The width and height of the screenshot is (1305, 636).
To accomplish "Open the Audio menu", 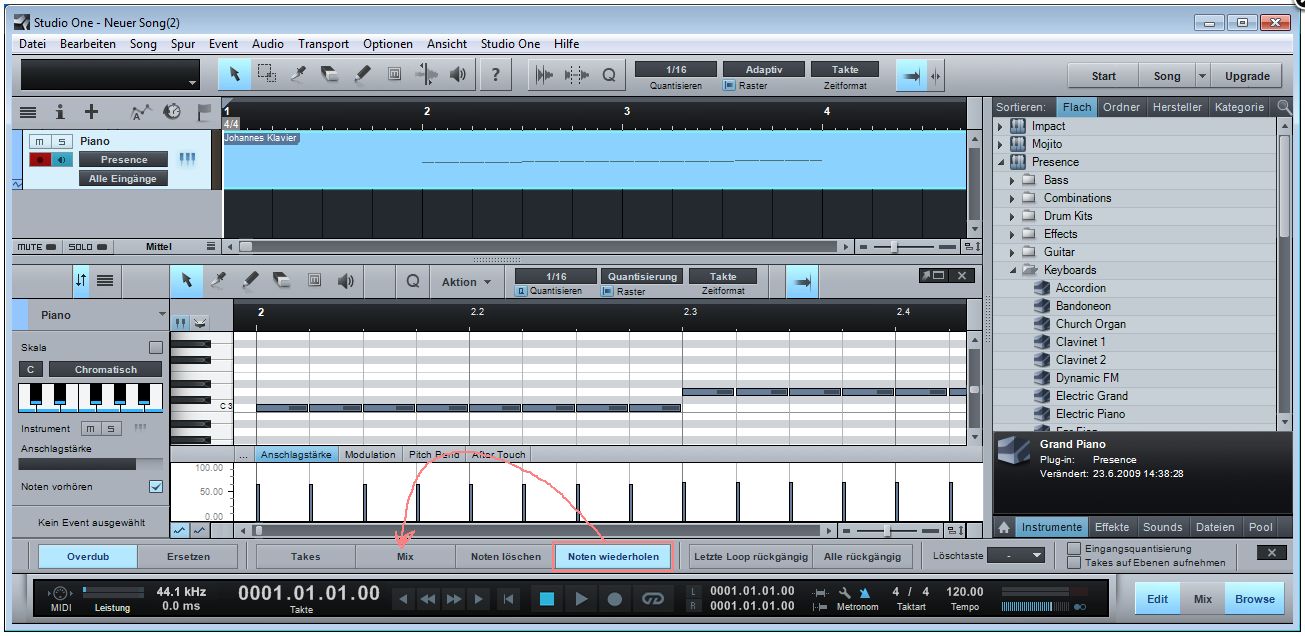I will pos(267,44).
